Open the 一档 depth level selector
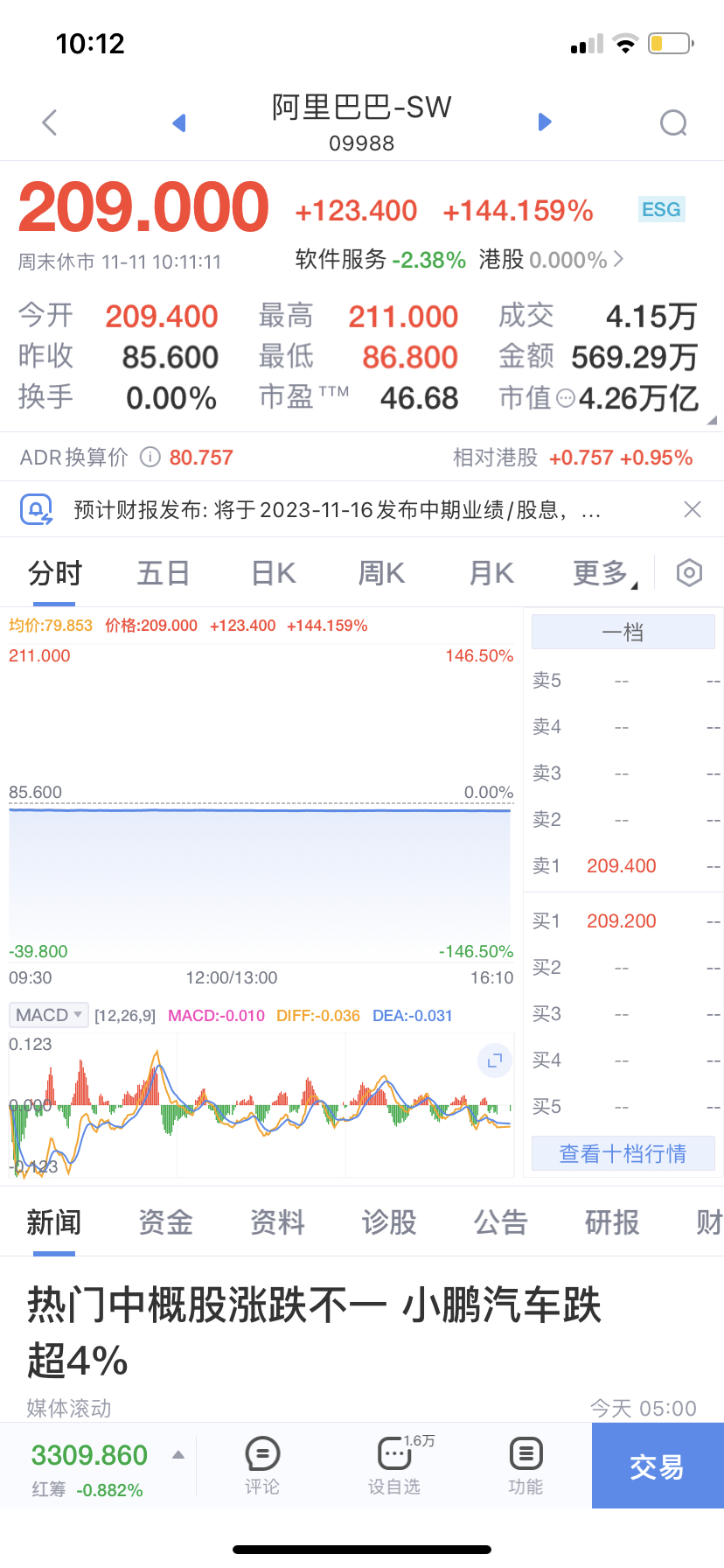Image resolution: width=724 pixels, height=1568 pixels. [623, 632]
